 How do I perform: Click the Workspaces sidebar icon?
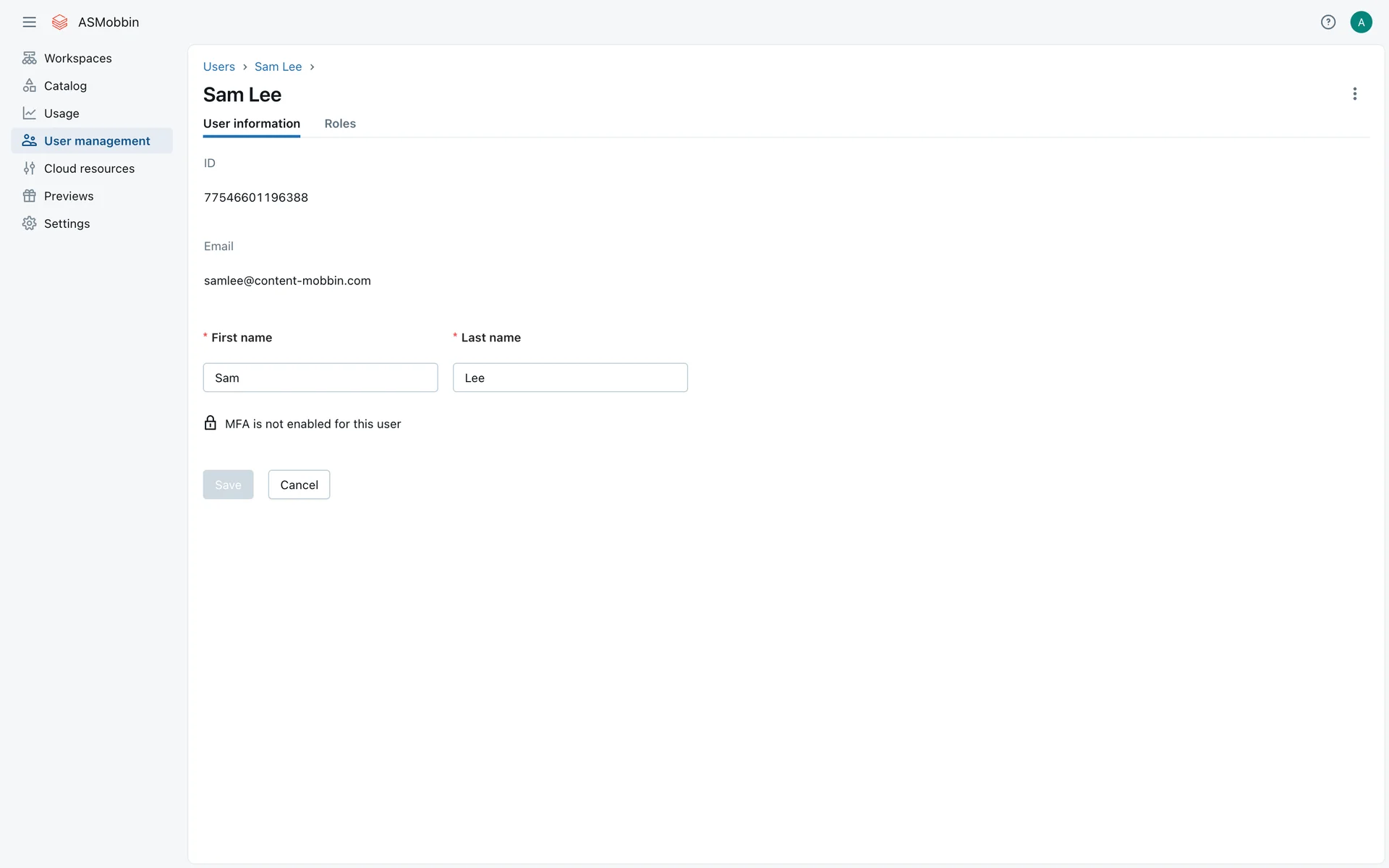(29, 59)
